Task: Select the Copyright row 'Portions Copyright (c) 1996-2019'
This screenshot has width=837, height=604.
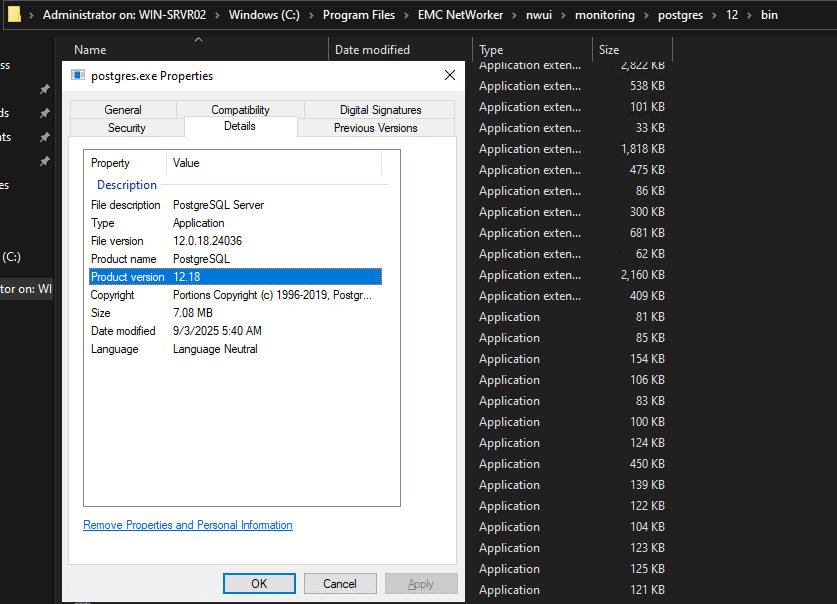Action: point(235,295)
